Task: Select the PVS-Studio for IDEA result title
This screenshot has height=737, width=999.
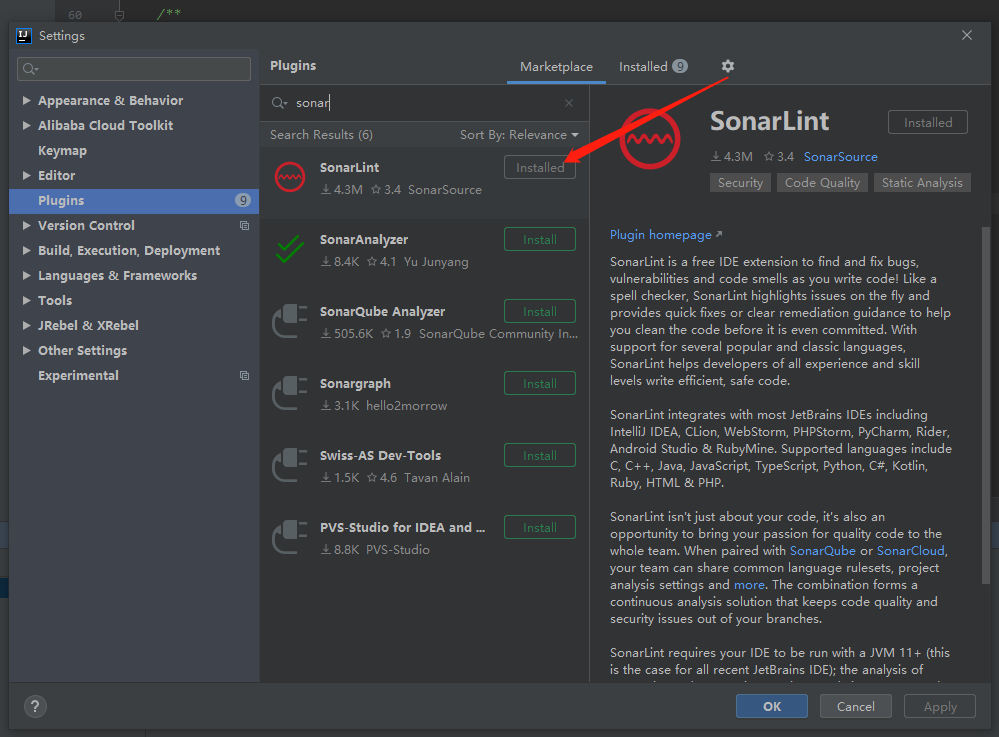Action: (402, 527)
